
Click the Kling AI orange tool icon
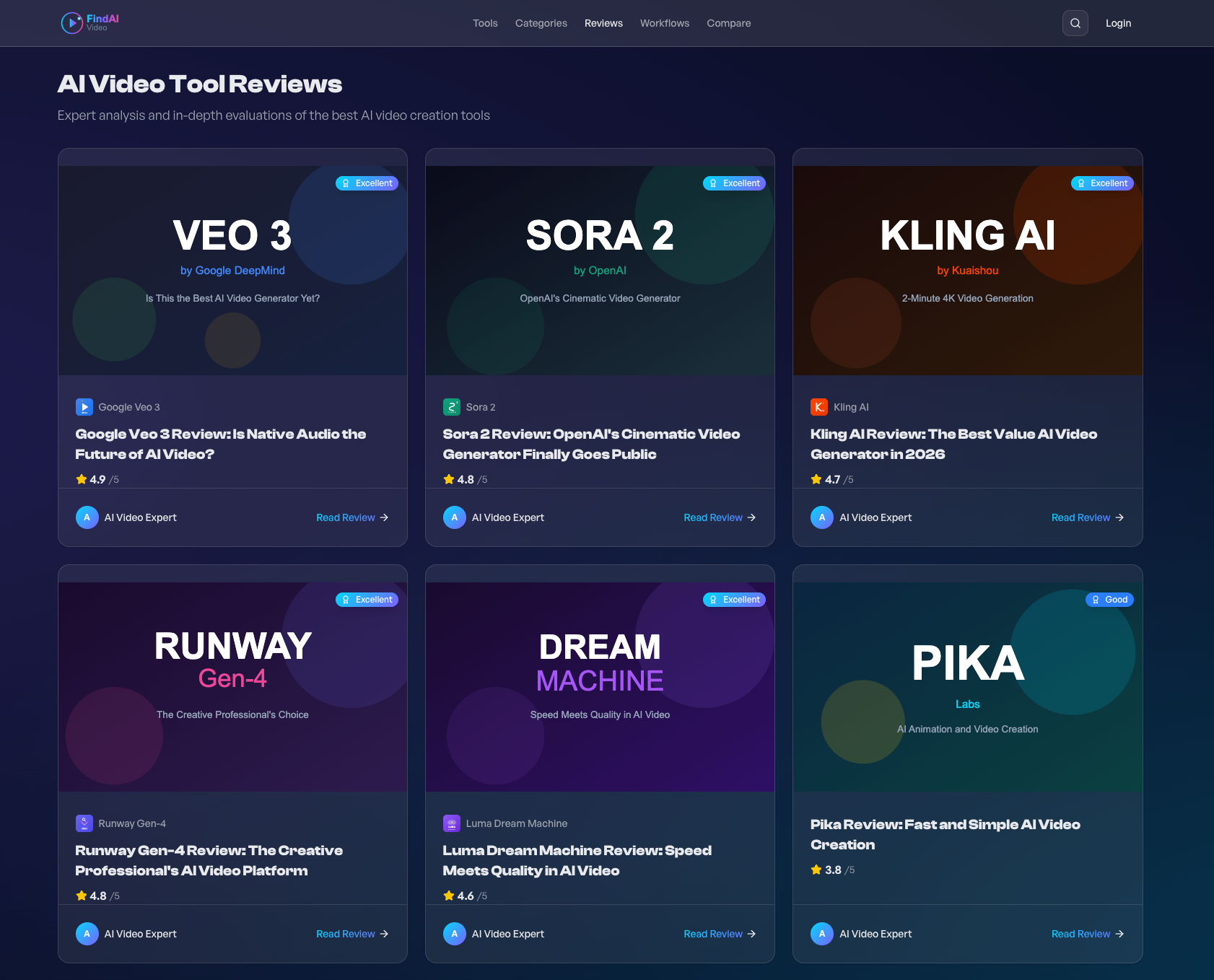pos(819,407)
